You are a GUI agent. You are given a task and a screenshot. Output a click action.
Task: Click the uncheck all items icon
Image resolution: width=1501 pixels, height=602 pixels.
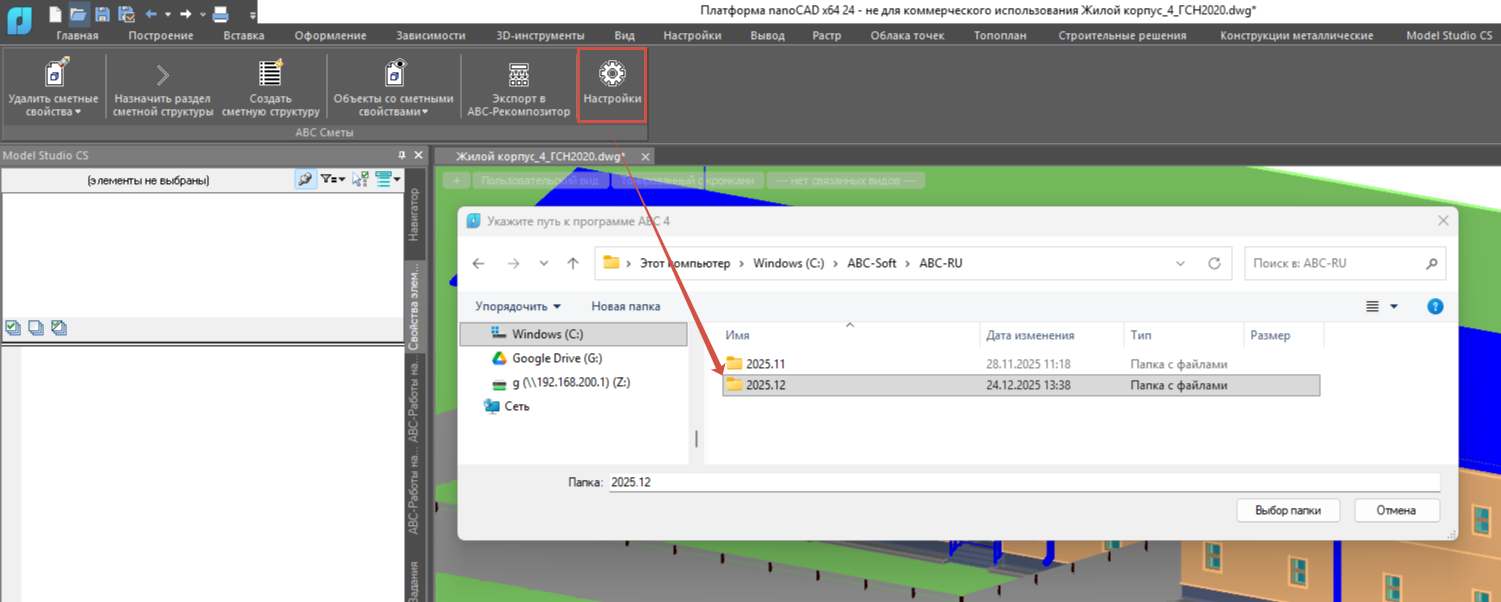coord(36,328)
